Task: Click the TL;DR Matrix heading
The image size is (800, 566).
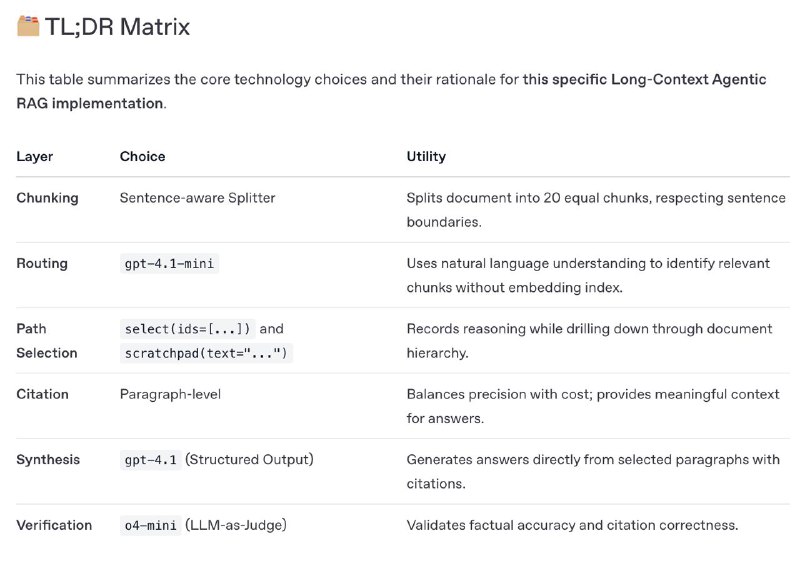Action: coord(117,27)
